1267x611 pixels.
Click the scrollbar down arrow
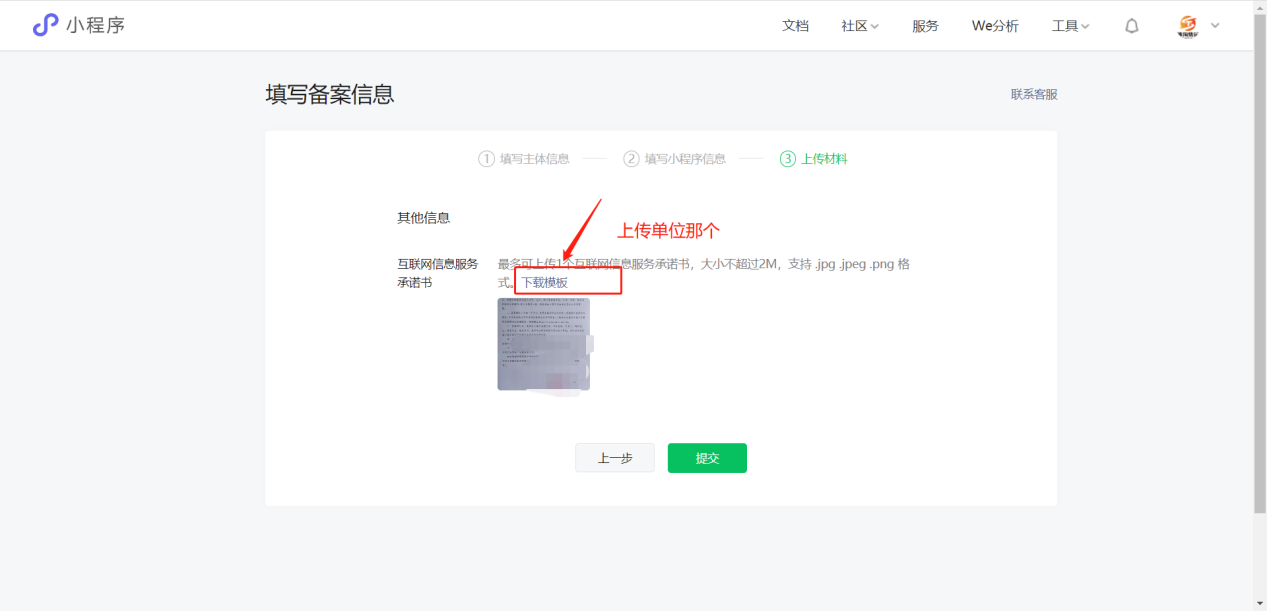1260,603
